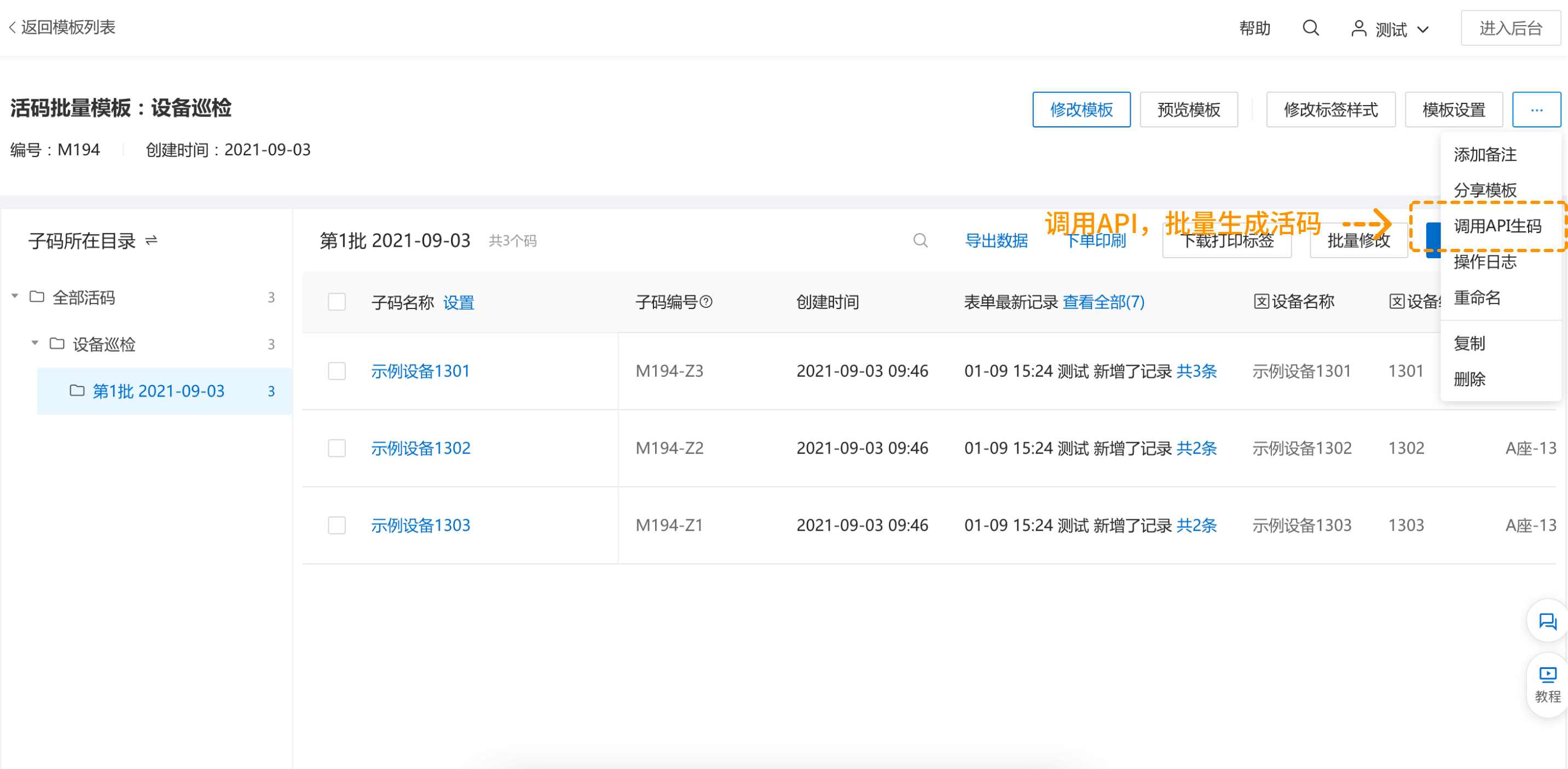The width and height of the screenshot is (1568, 769).
Task: Check the box for 示例设备1301
Action: click(337, 370)
